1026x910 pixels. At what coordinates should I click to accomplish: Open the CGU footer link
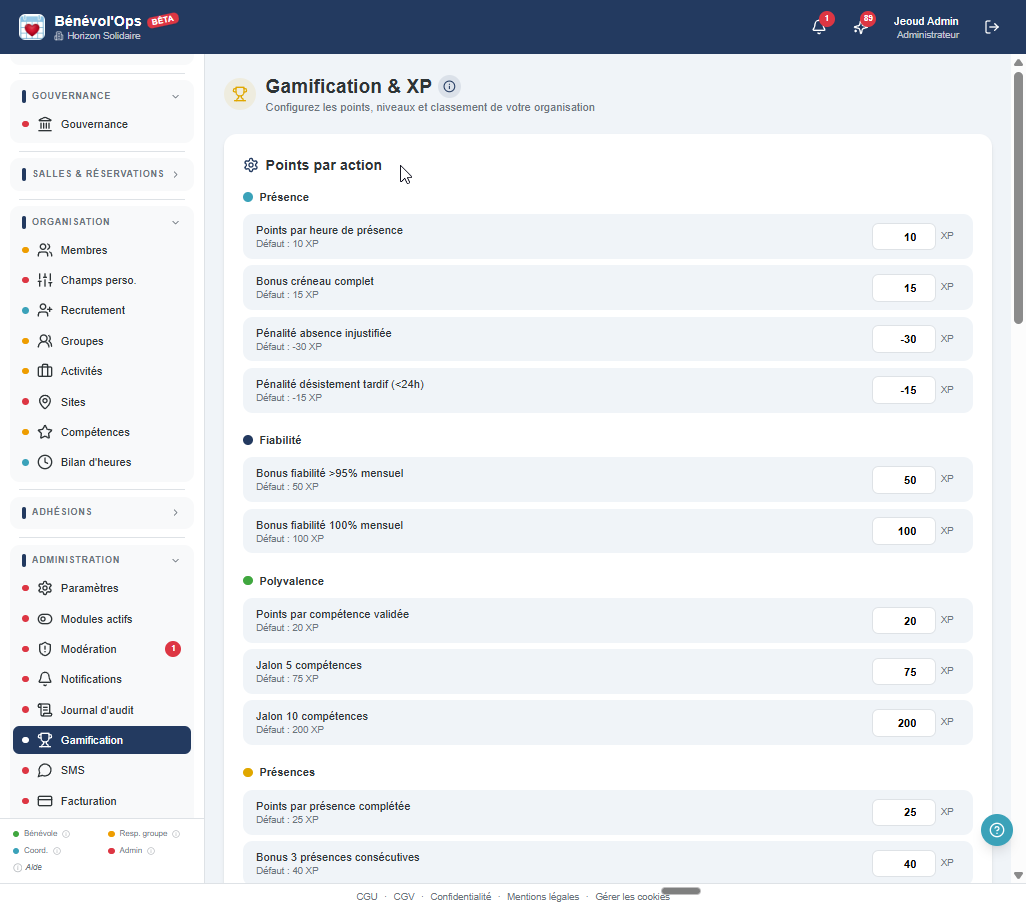[x=366, y=896]
